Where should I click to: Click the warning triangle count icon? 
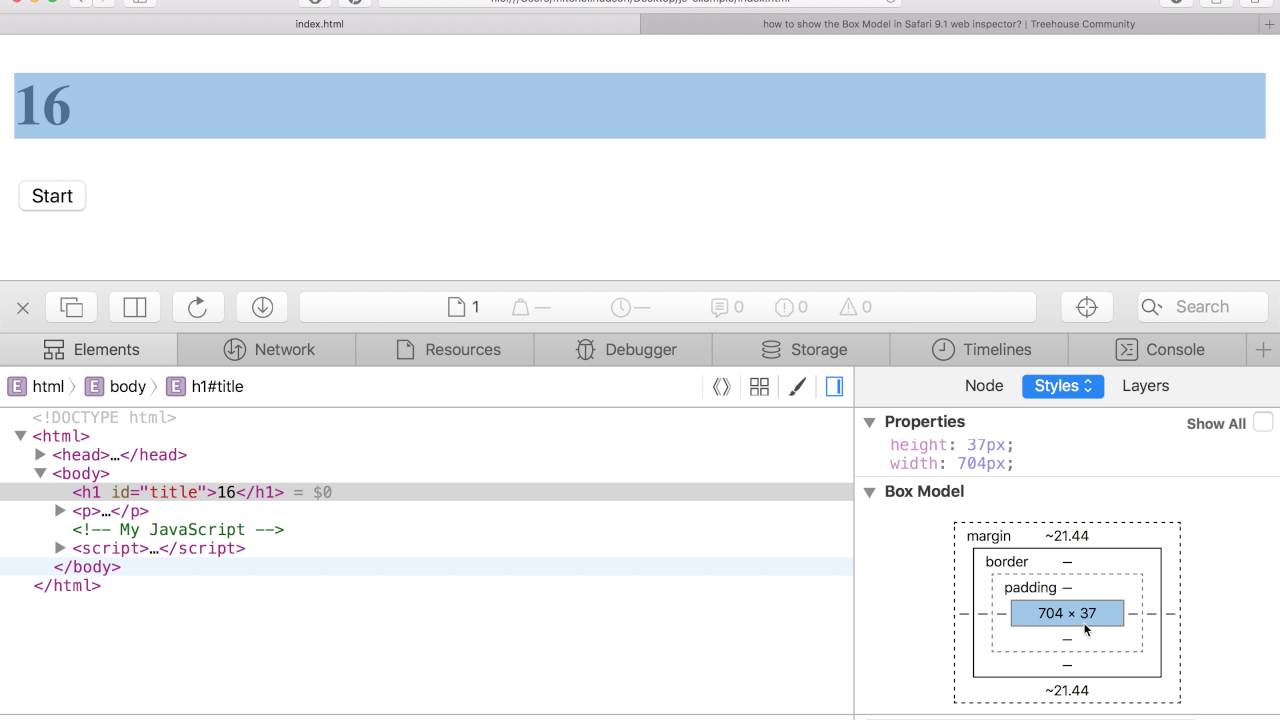(848, 307)
